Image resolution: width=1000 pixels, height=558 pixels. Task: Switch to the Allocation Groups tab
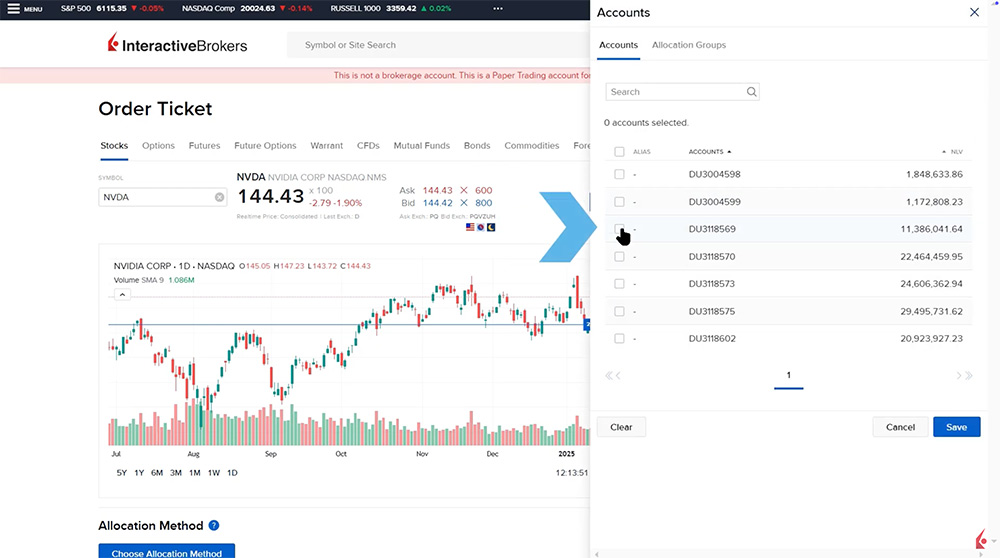[x=689, y=45]
